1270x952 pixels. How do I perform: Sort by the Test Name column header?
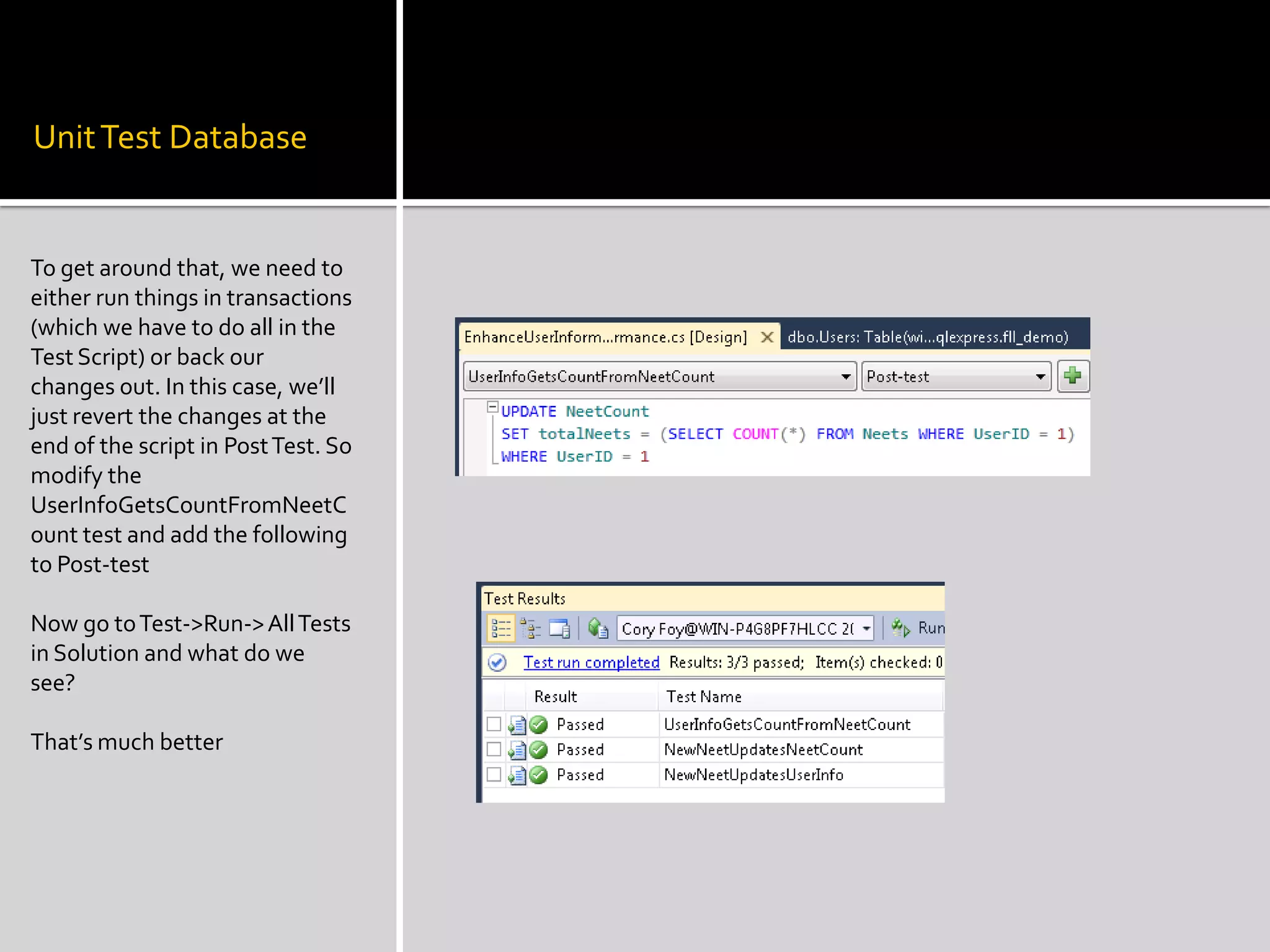[x=704, y=697]
